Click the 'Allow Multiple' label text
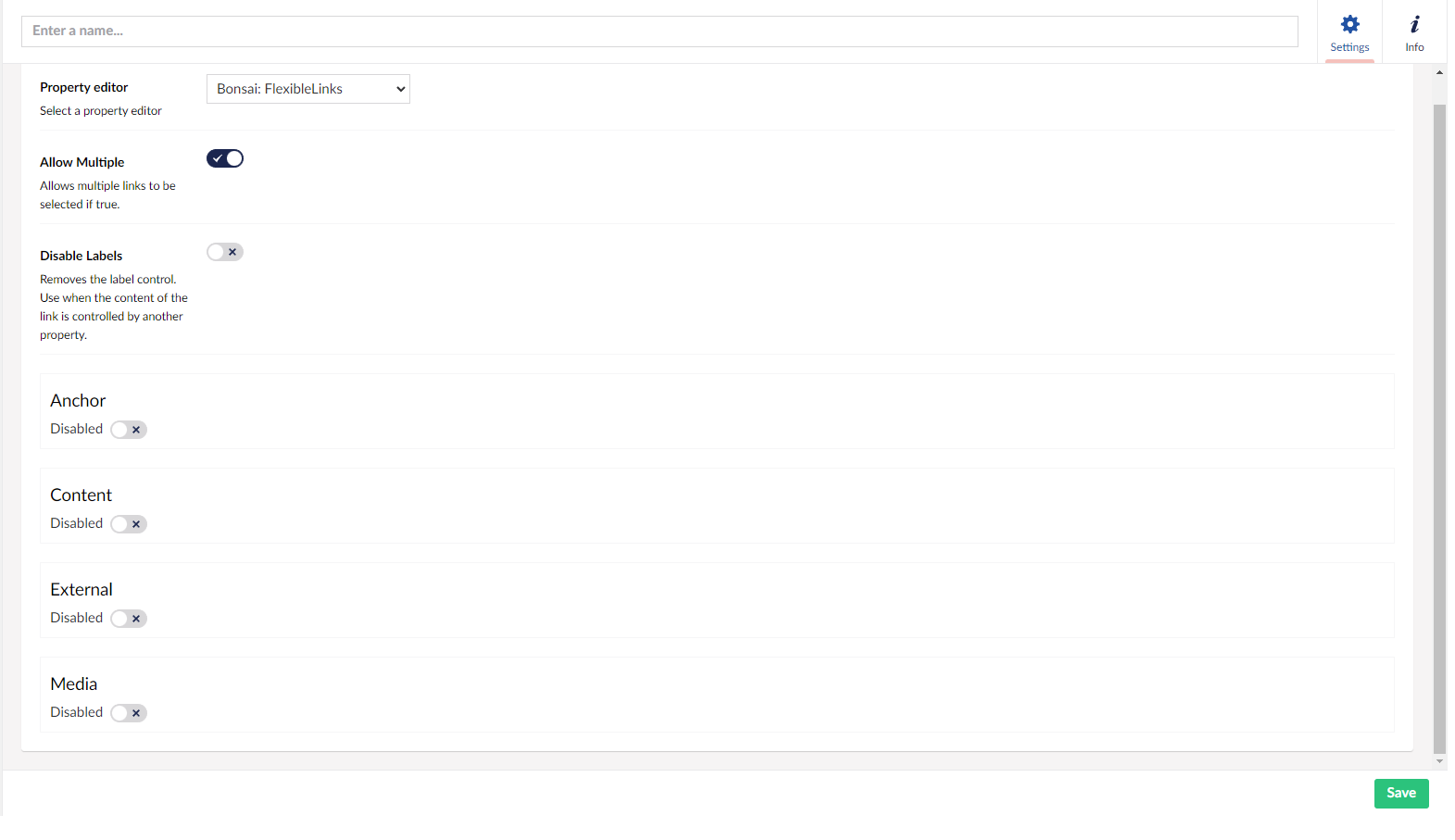The width and height of the screenshot is (1455, 840). 82,162
